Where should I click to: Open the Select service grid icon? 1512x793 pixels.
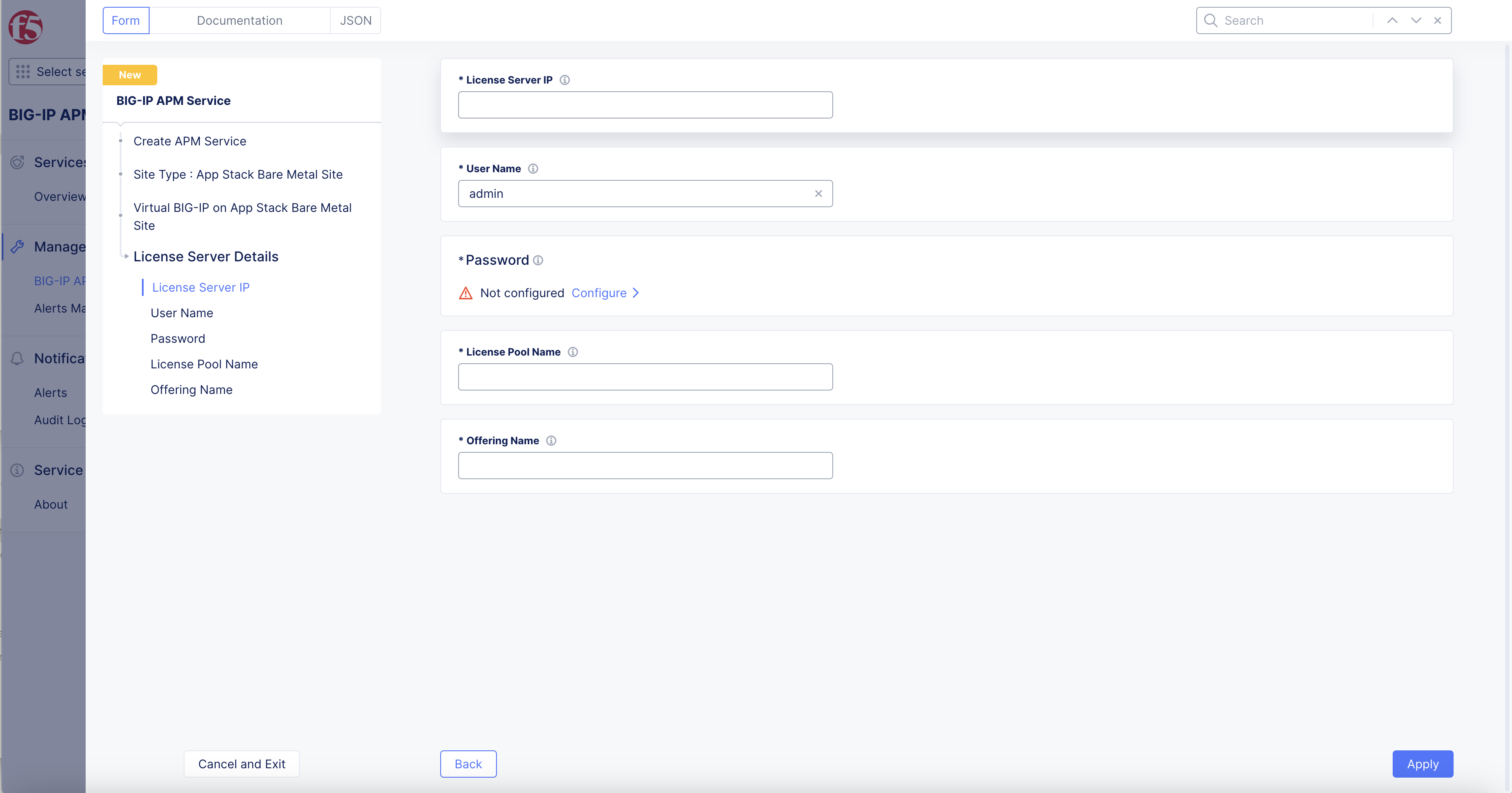[23, 72]
